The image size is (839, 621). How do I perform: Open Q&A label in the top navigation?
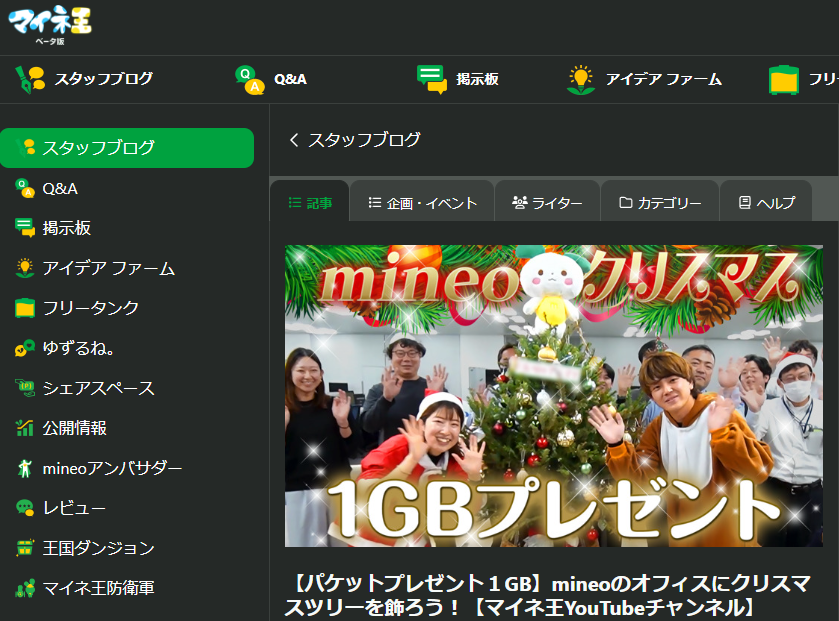coord(290,80)
